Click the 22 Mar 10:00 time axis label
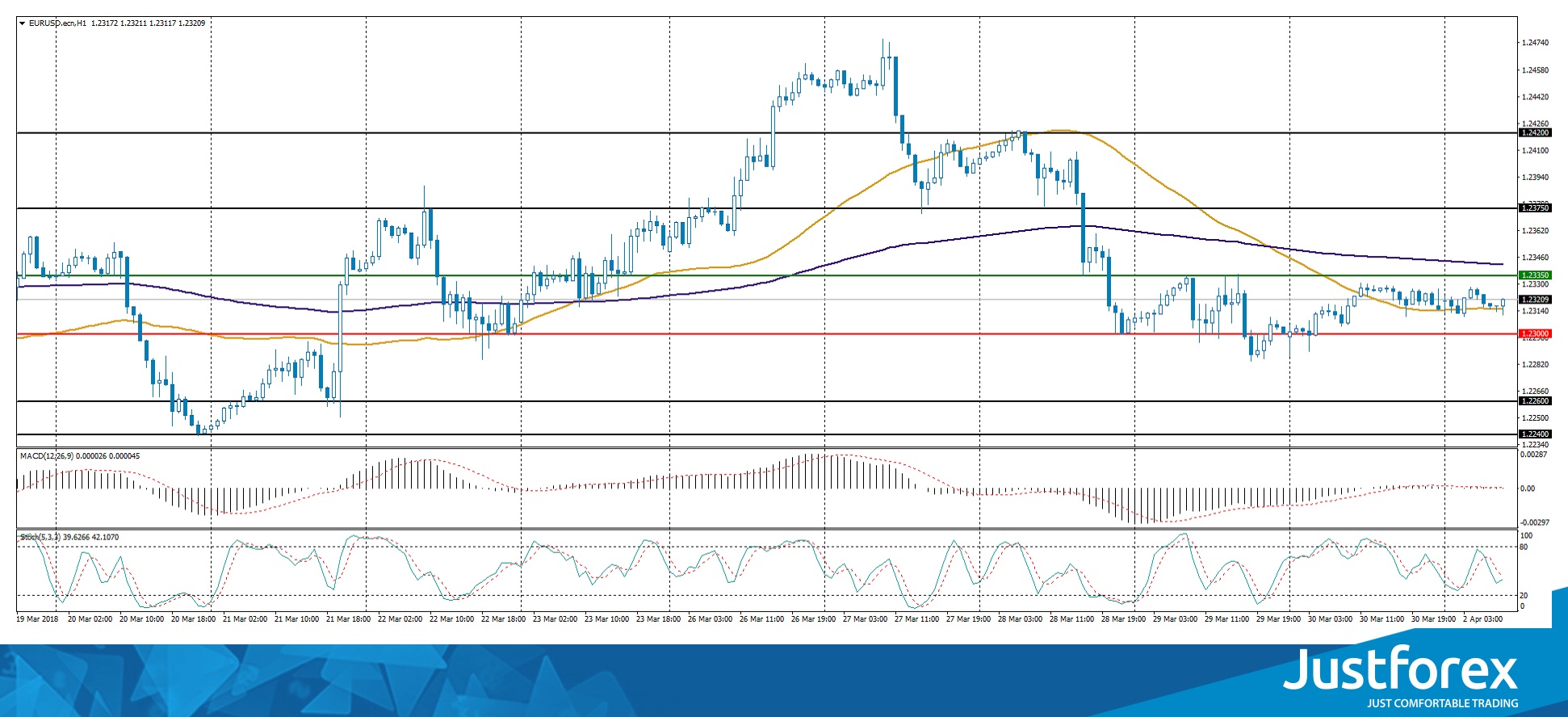Viewport: 1568px width, 717px height. pyautogui.click(x=451, y=619)
